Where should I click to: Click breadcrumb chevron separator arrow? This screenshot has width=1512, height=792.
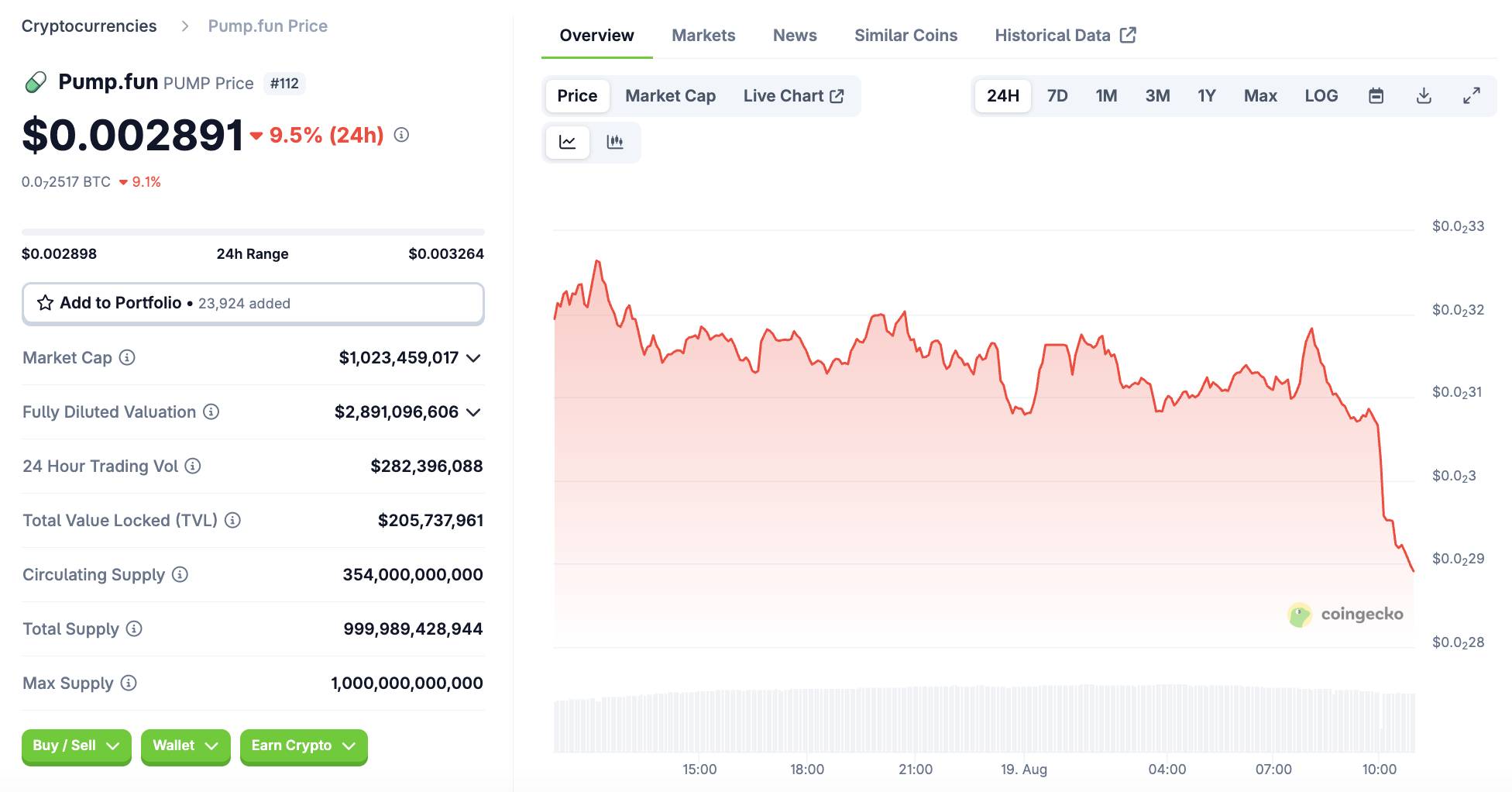click(184, 26)
